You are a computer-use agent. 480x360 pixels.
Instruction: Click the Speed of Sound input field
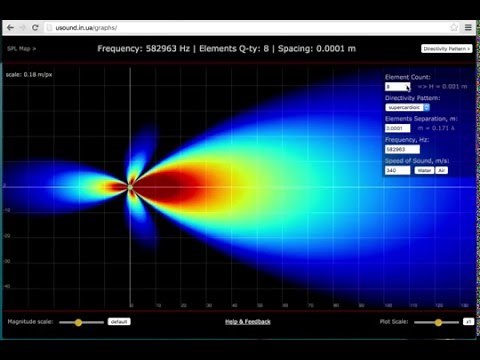[398, 170]
